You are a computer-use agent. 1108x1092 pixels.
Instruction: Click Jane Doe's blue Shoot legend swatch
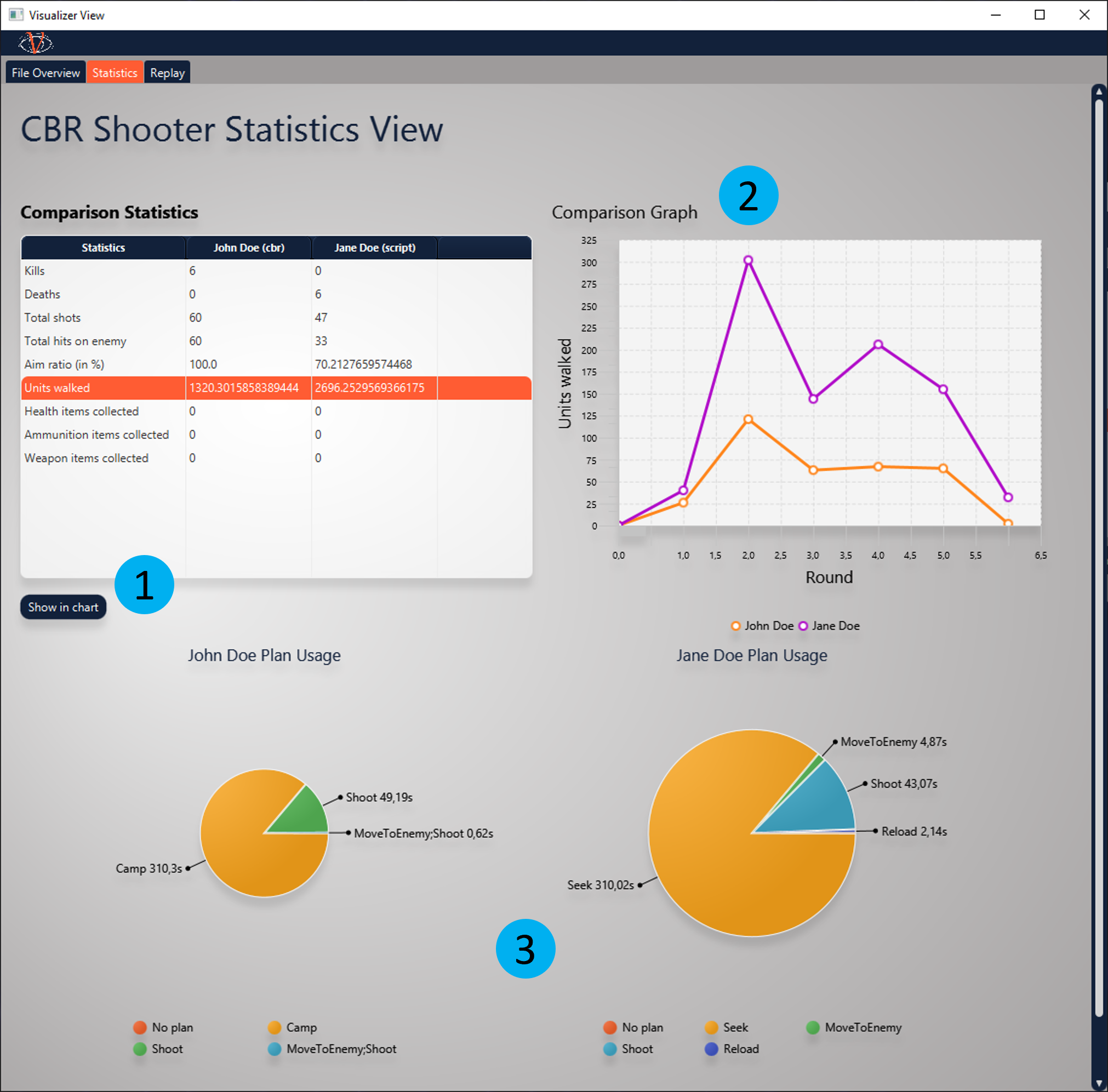(x=610, y=1048)
